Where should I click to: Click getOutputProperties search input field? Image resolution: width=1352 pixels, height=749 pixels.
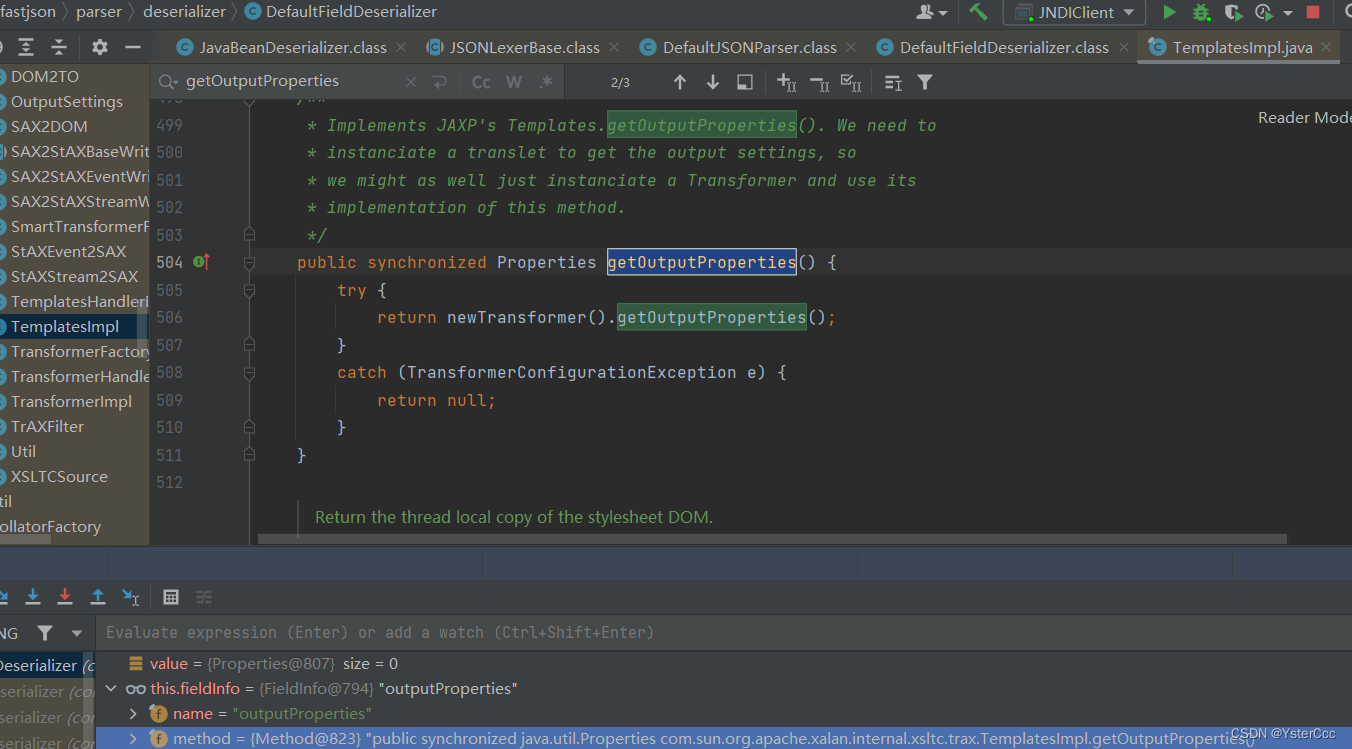(290, 82)
